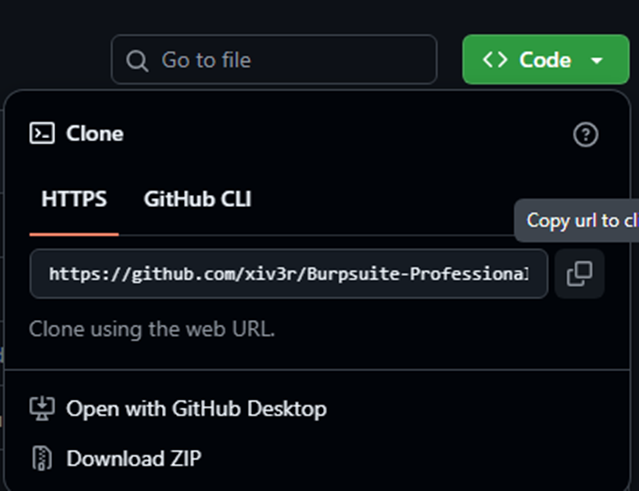Click the ZIP file icon

click(42, 458)
